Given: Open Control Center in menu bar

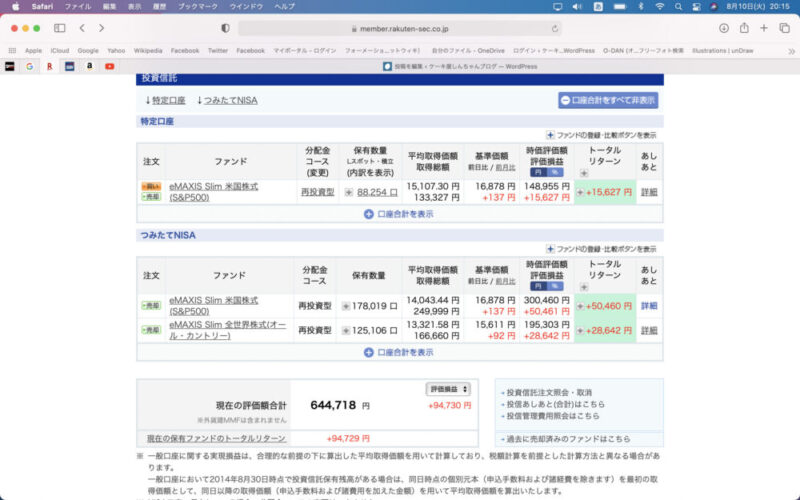Looking at the screenshot, I should (696, 7).
